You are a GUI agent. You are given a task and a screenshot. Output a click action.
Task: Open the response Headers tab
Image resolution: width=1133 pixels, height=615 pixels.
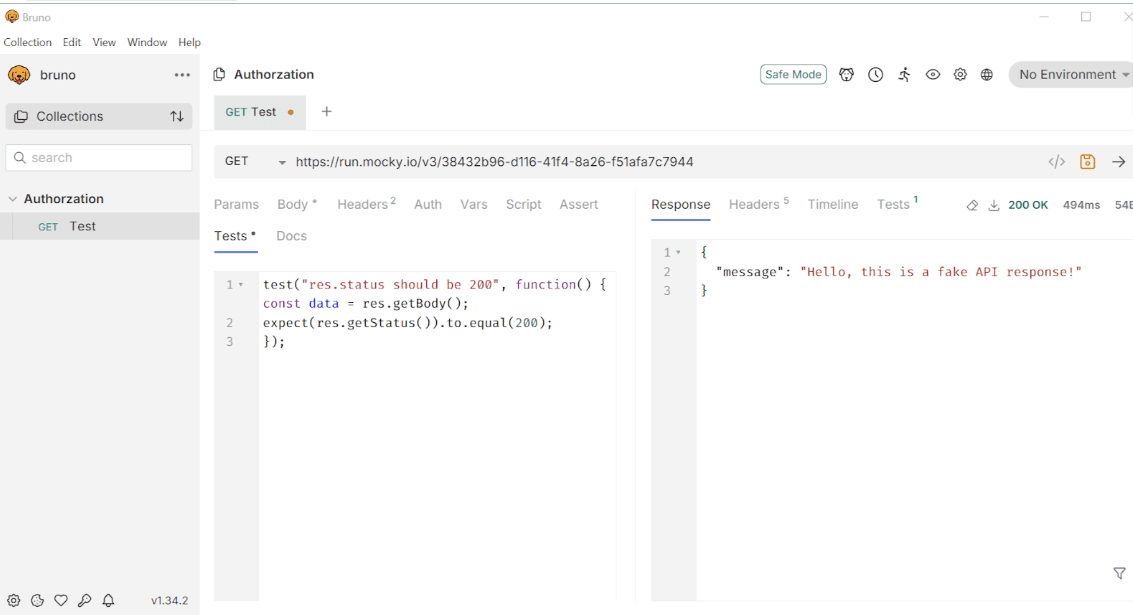[759, 205]
